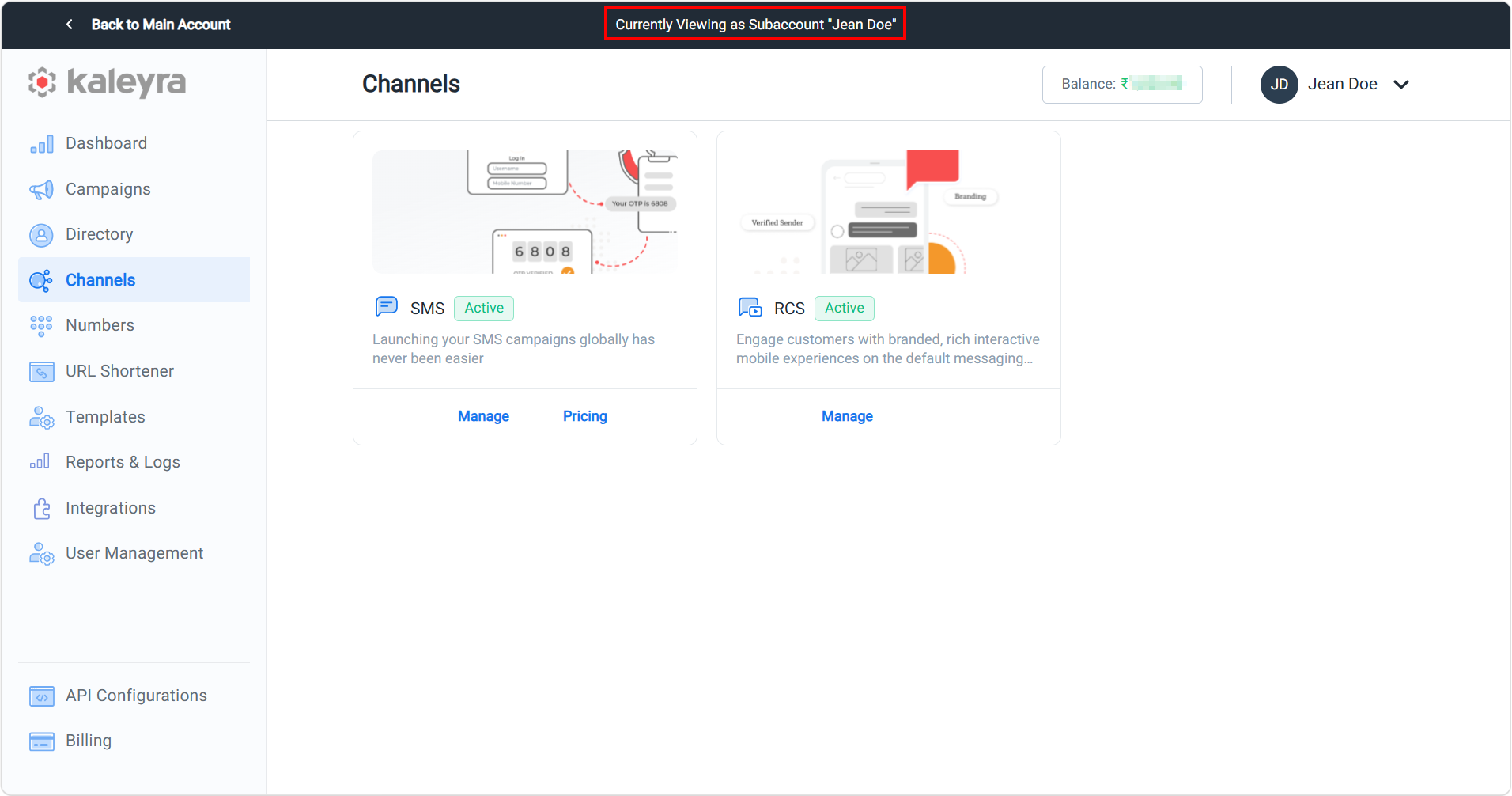Go to Campaigns in the sidebar

click(108, 189)
